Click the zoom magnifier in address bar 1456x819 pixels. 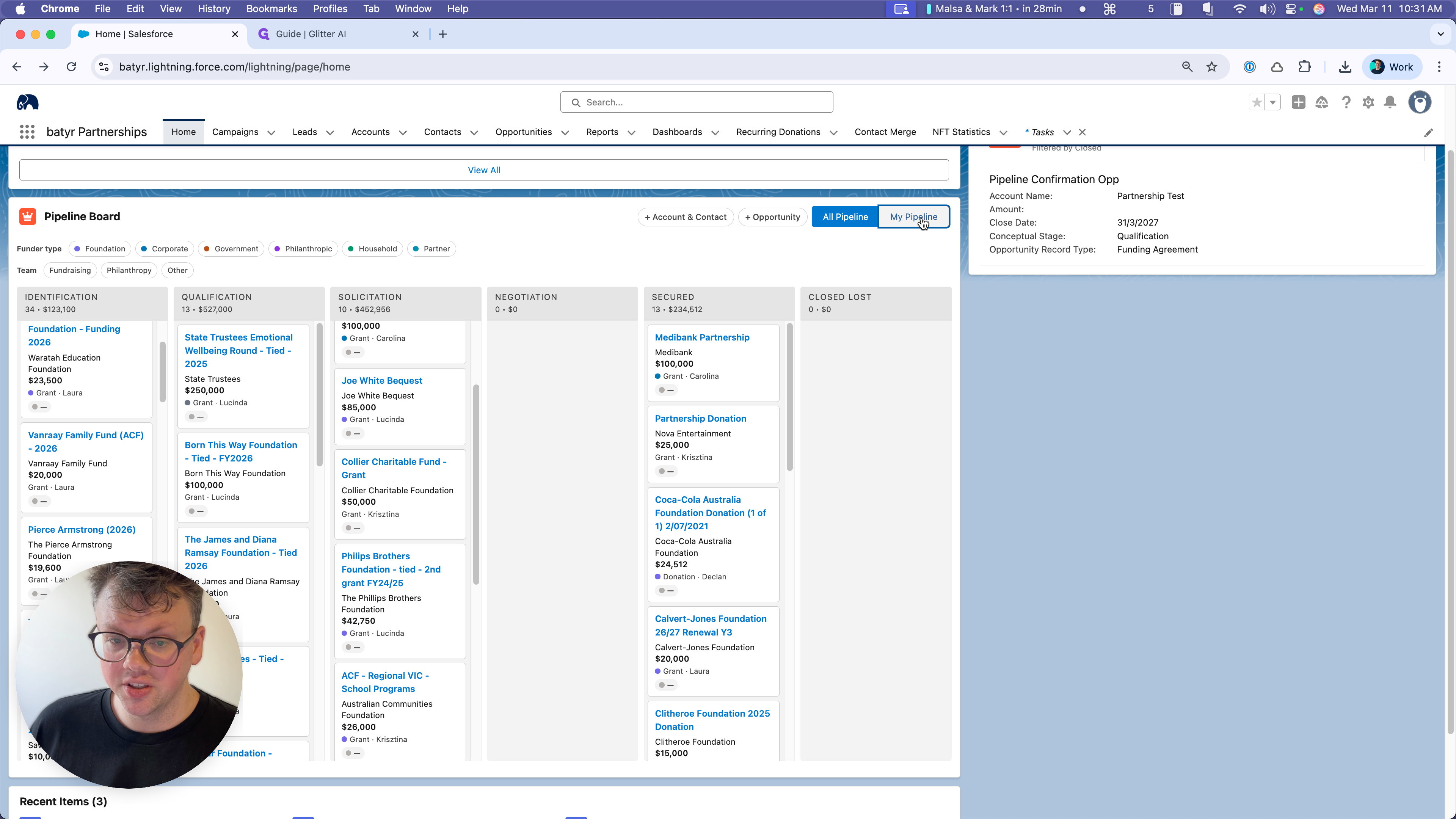coord(1187,67)
